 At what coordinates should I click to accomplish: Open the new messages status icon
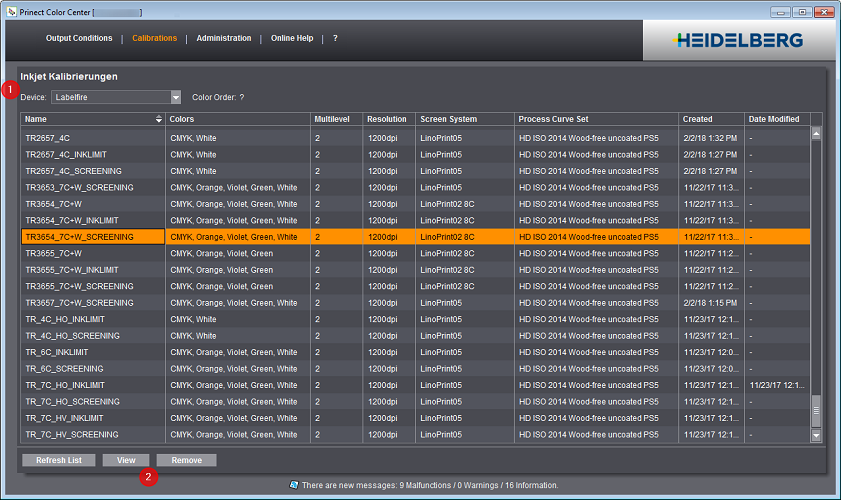[x=294, y=484]
